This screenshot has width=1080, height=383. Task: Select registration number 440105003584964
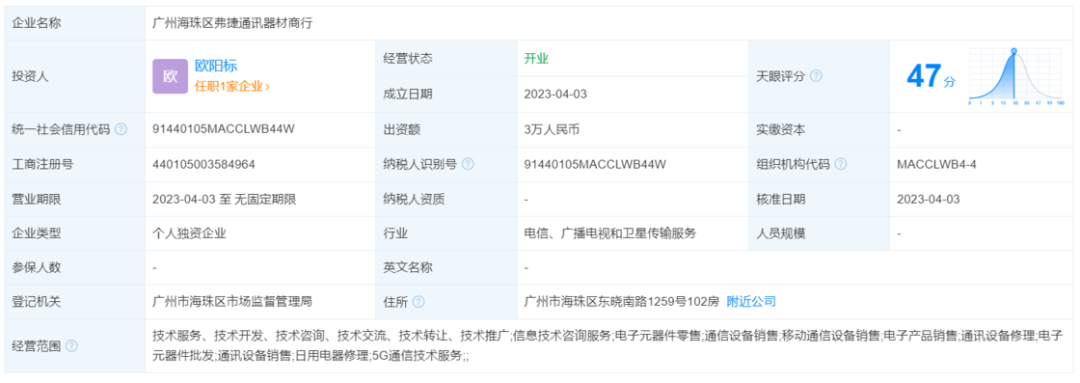point(205,164)
